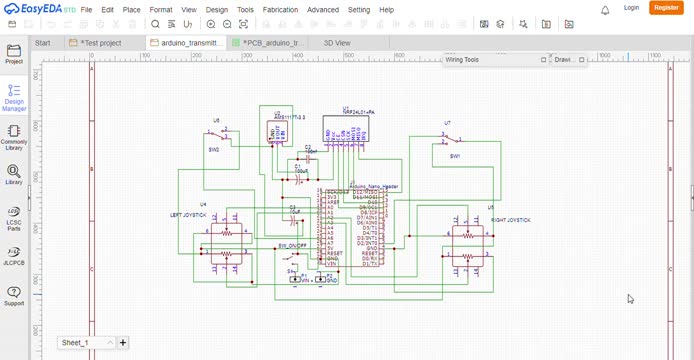Open the File menu

click(86, 10)
